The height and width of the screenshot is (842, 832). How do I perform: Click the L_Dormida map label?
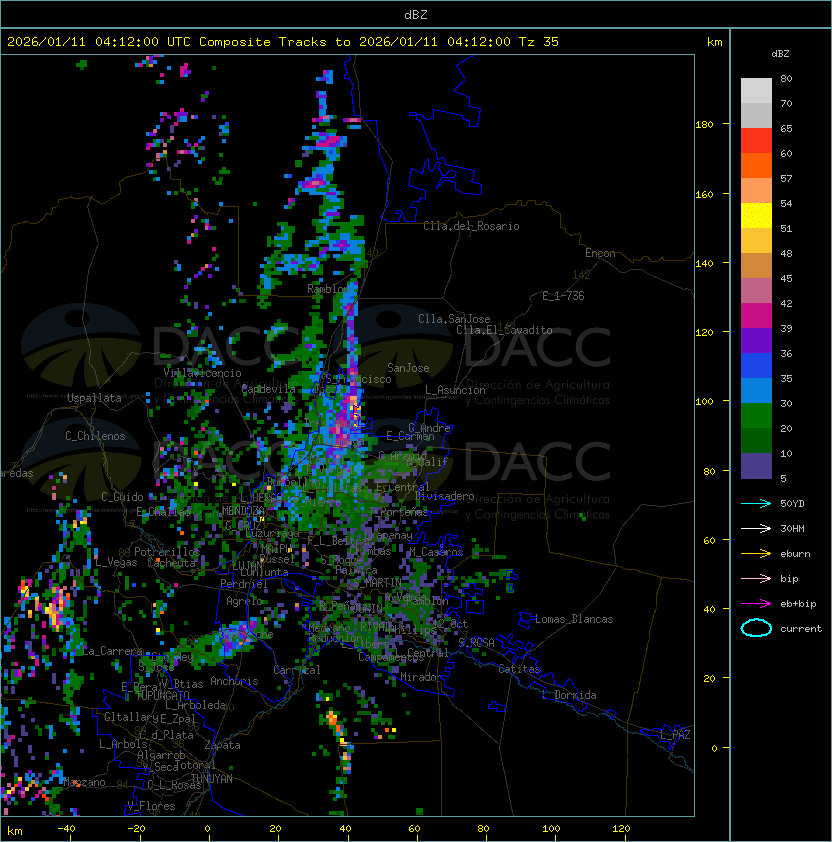click(x=569, y=695)
